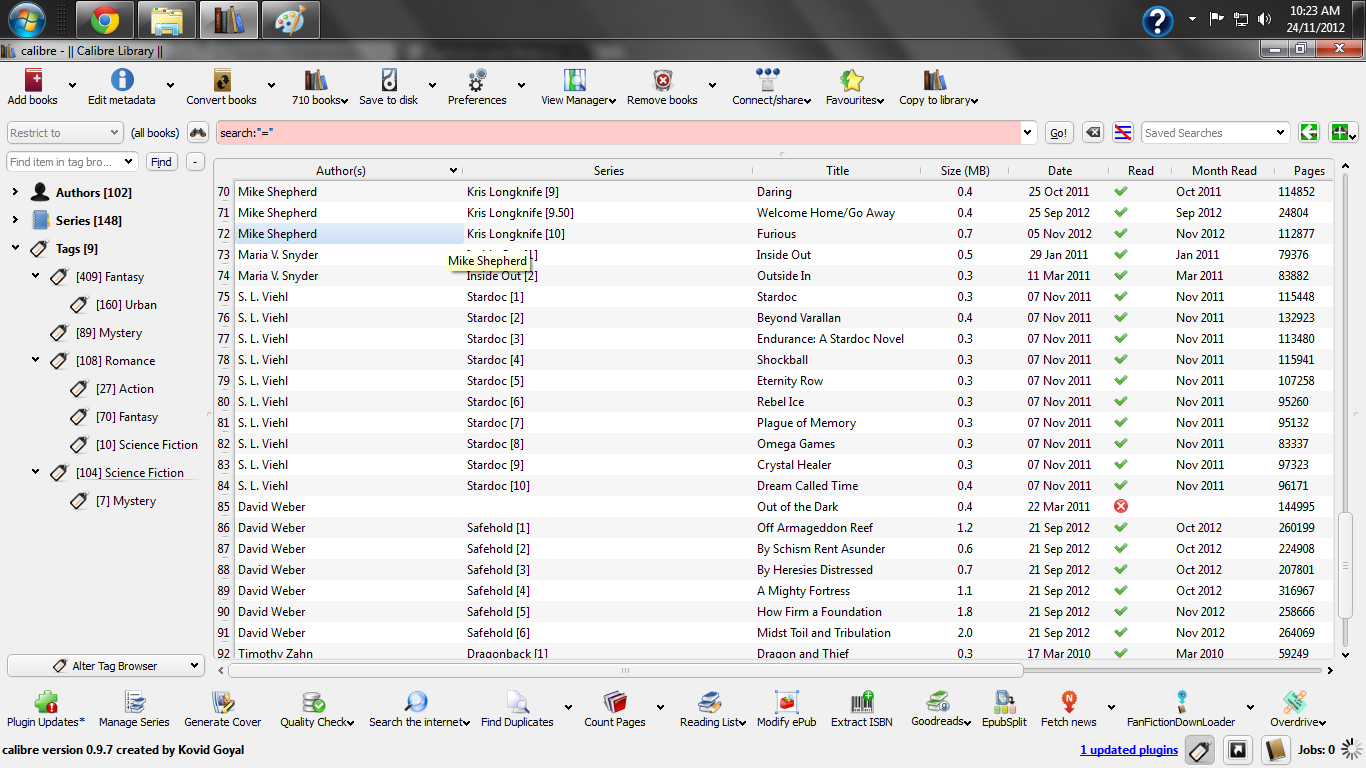Image resolution: width=1366 pixels, height=768 pixels.
Task: Open advanced search with the binoculars icon
Action: (198, 133)
